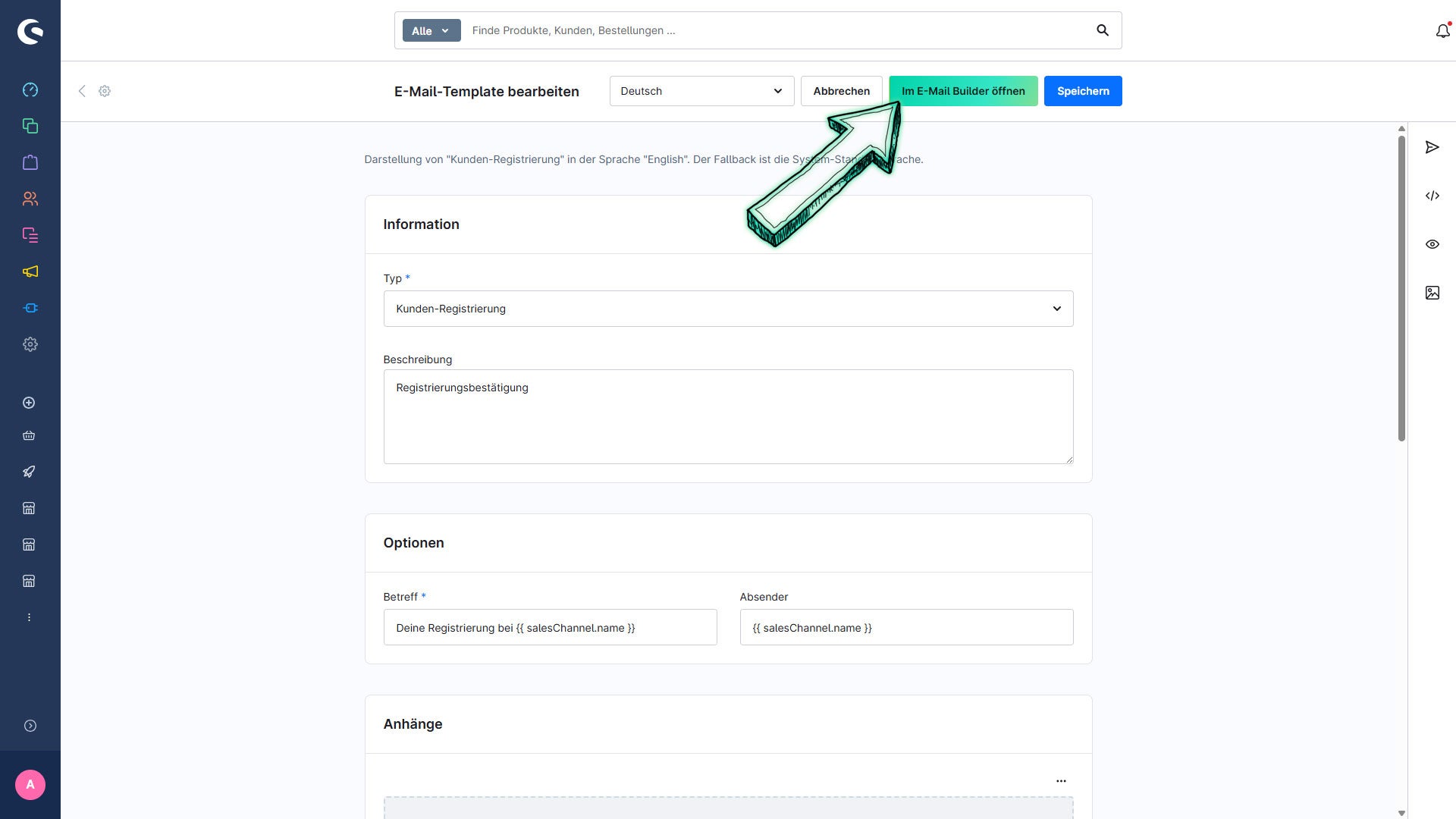Collapse the sidebar with the chevron-circle icon
Image resolution: width=1456 pixels, height=819 pixels.
(30, 726)
